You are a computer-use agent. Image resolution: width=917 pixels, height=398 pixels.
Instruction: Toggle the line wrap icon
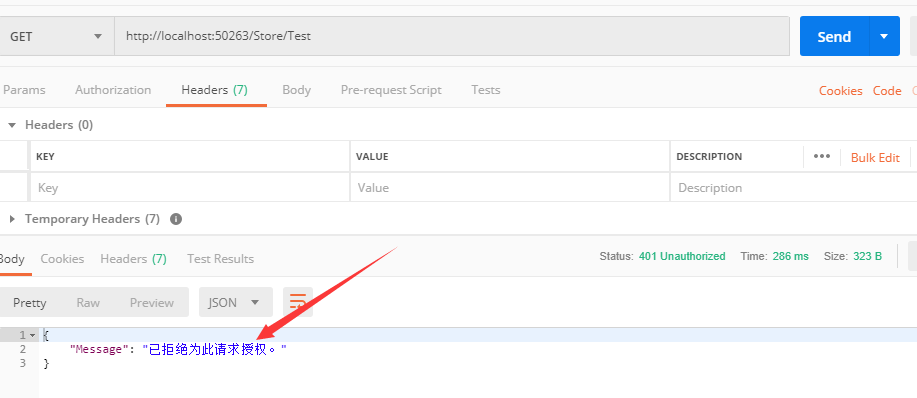298,302
